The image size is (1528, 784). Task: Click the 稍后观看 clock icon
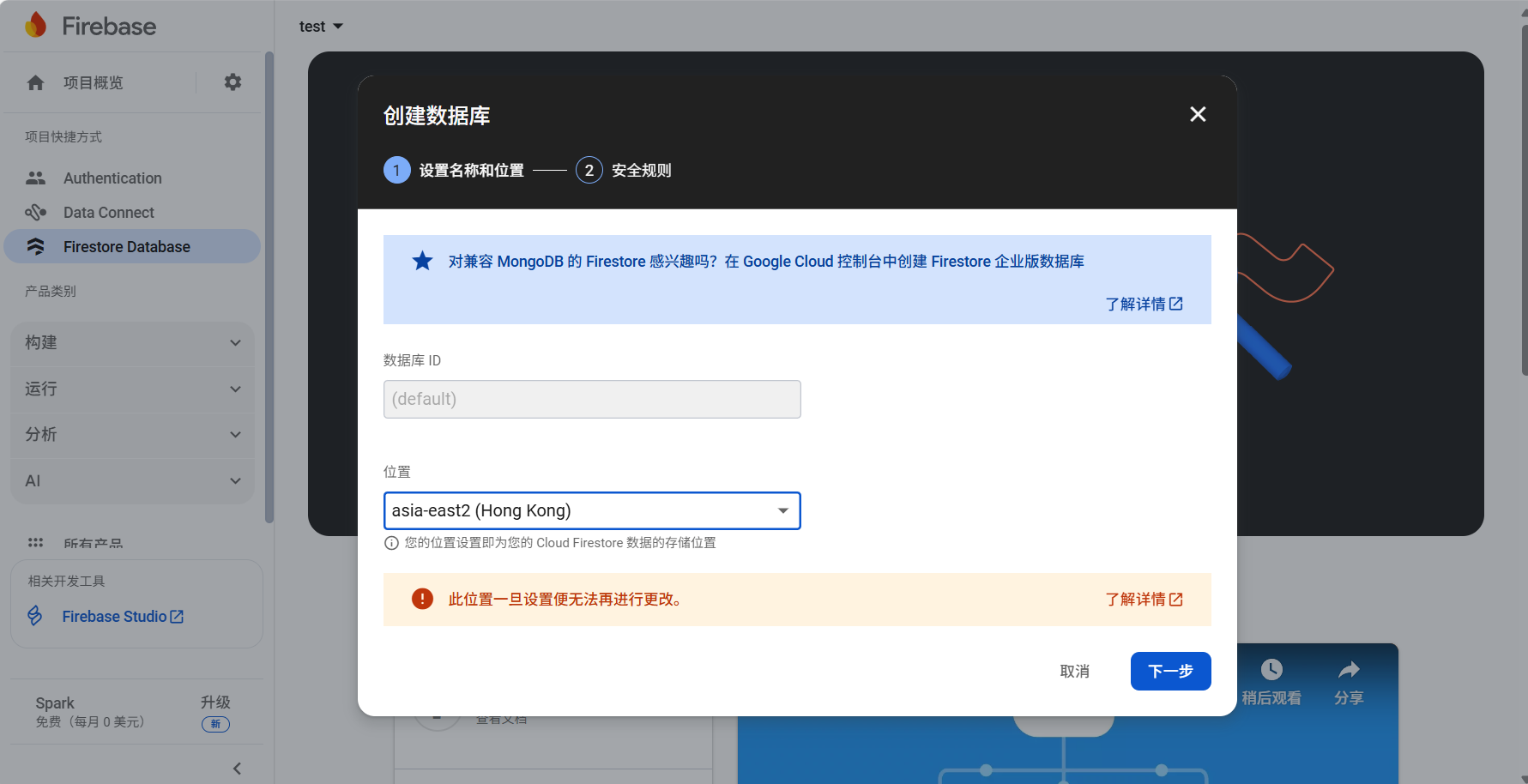pos(1271,669)
